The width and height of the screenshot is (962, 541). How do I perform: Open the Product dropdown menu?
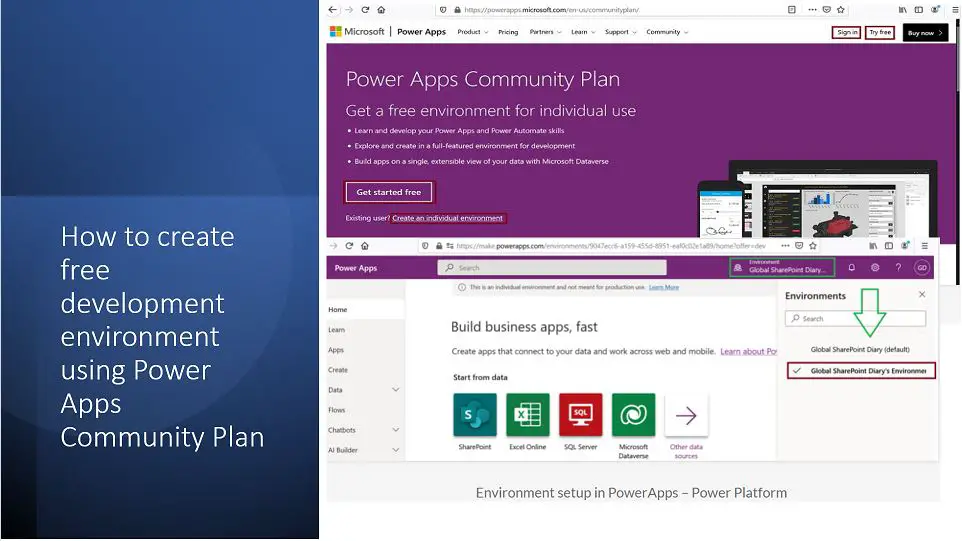(472, 32)
